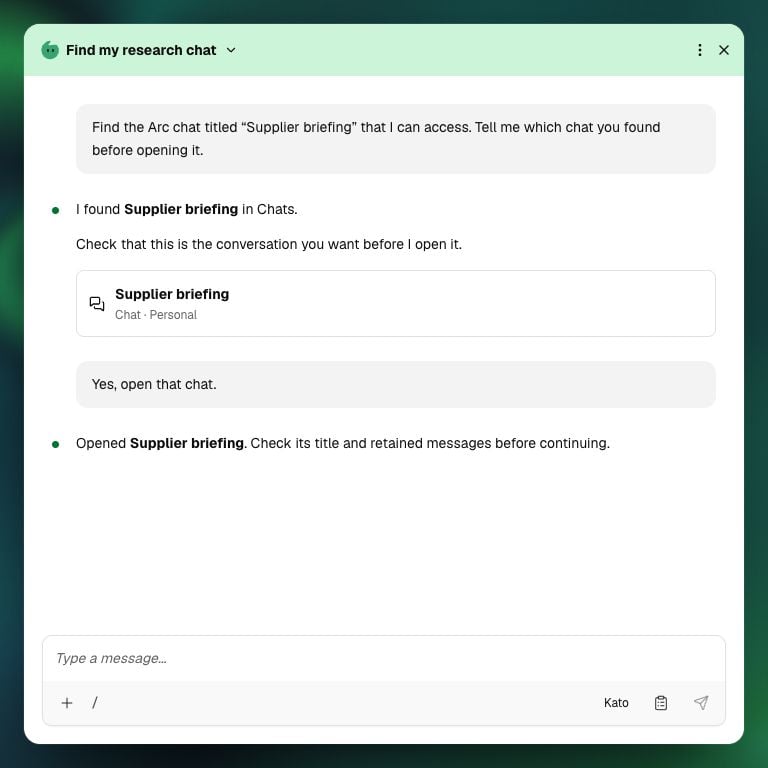This screenshot has height=768, width=768.
Task: Click the green assistant avatar icon
Action: 50,50
